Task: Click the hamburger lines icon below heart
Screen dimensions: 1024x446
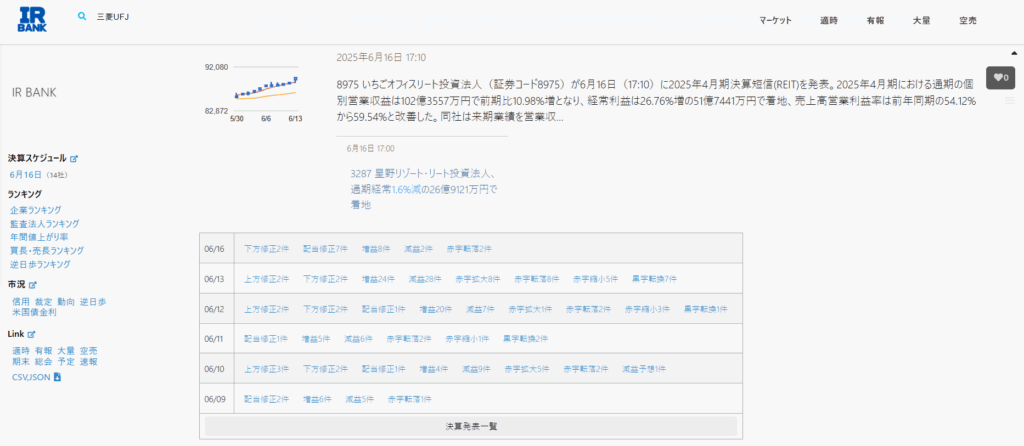Action: tap(1009, 101)
